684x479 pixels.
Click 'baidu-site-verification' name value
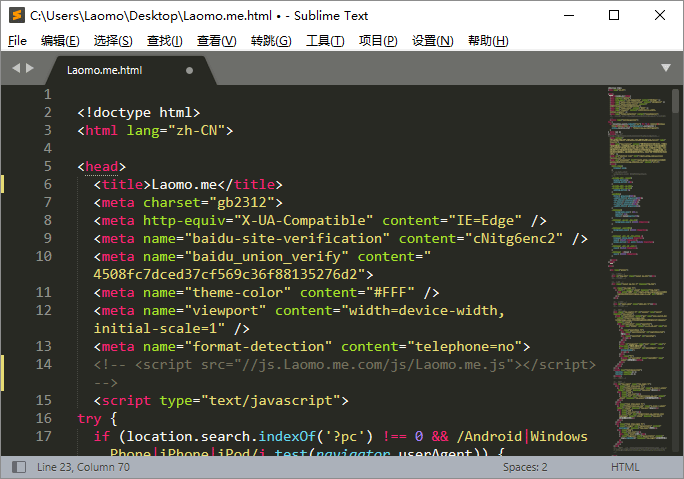point(287,239)
